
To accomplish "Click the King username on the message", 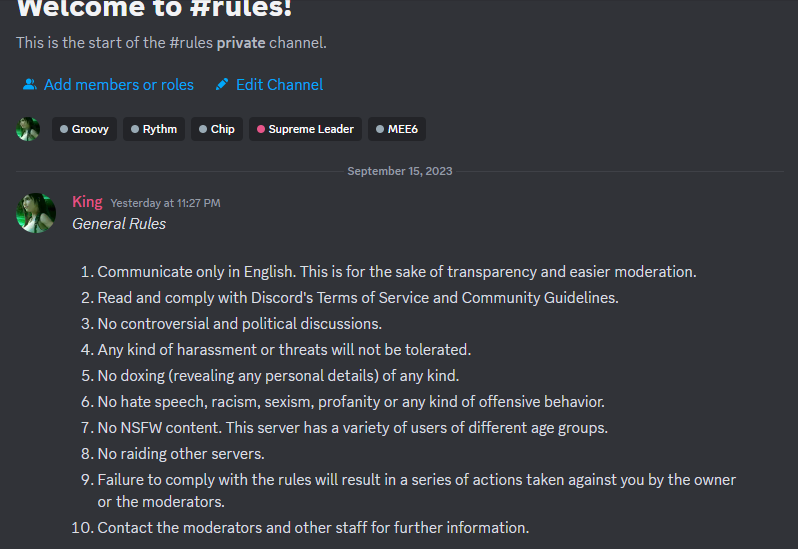I will click(87, 202).
